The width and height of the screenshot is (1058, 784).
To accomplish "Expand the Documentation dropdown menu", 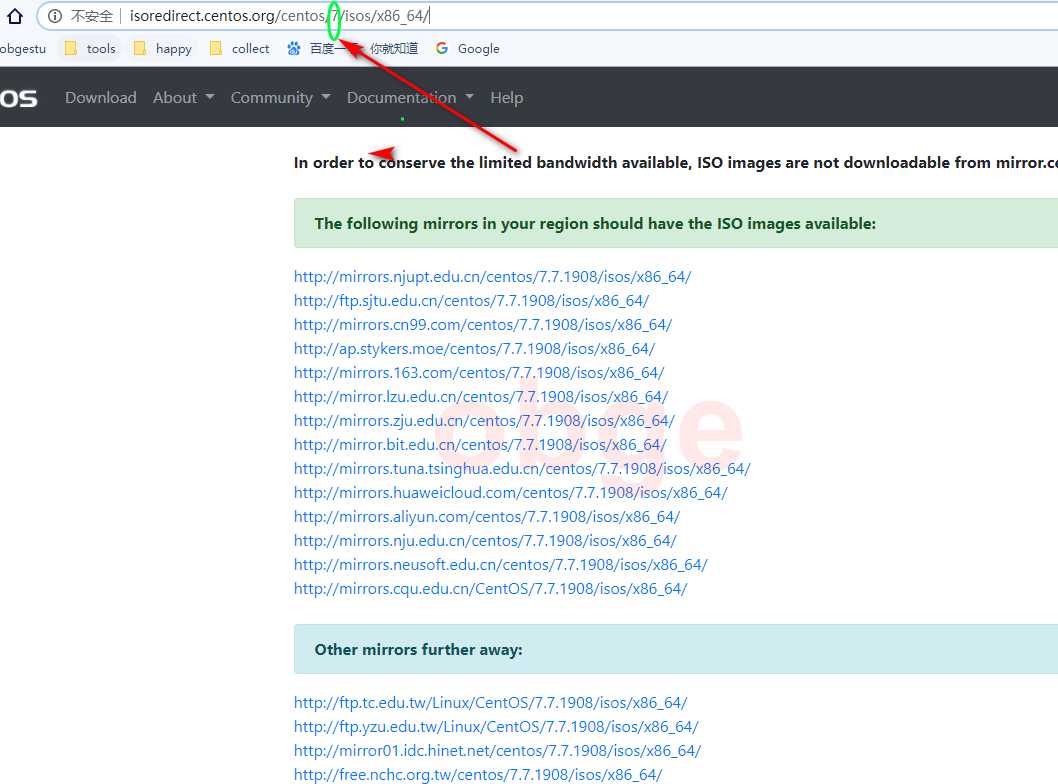I will 410,98.
